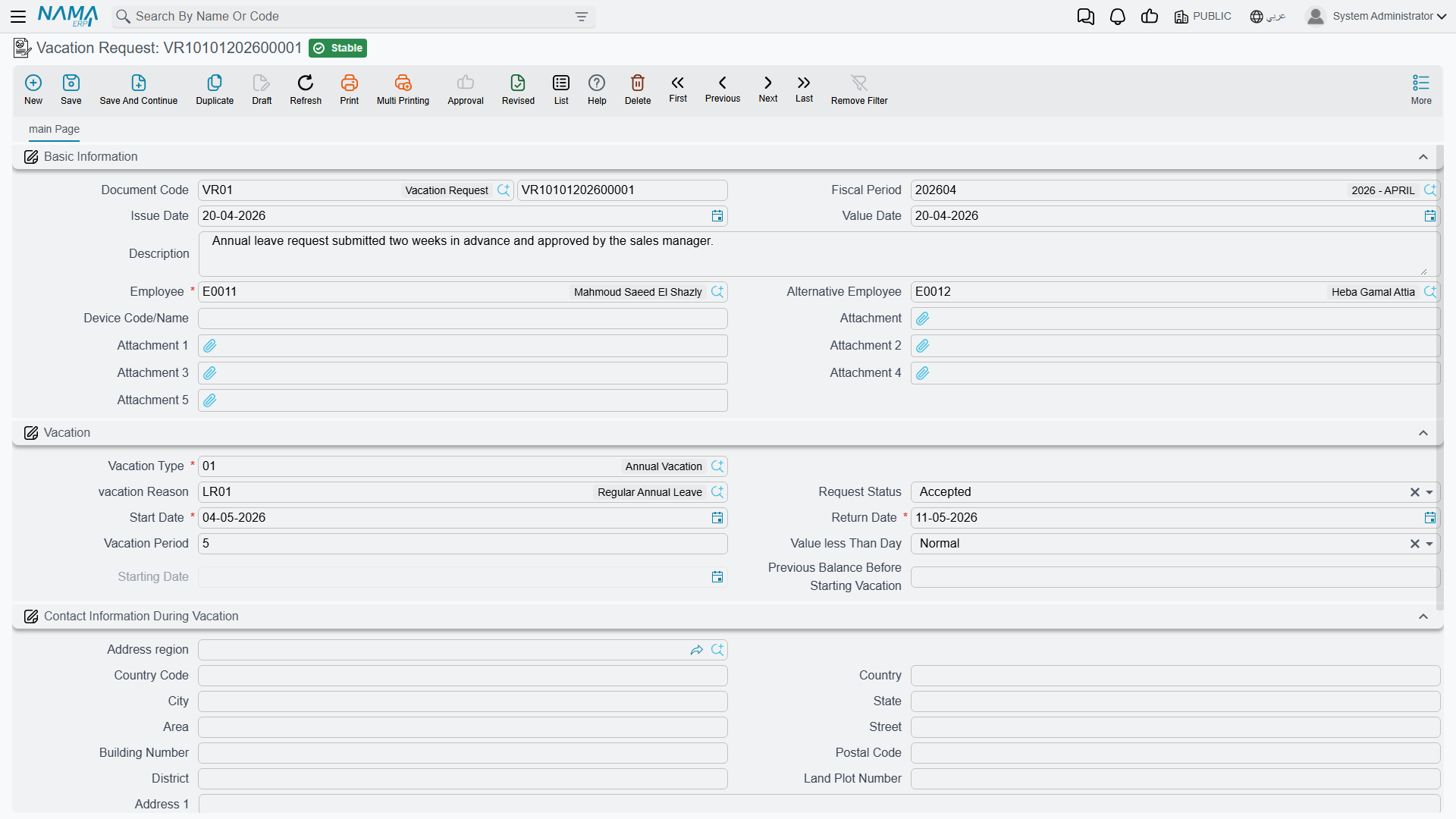Open System Administrator user menu

1376,17
